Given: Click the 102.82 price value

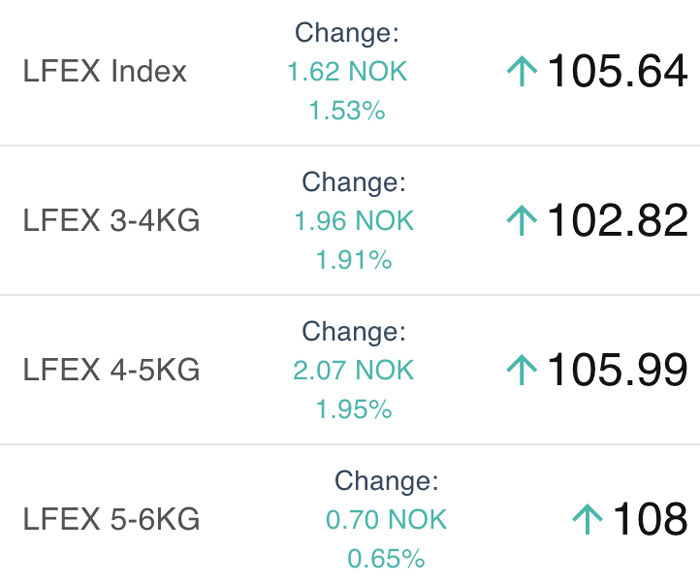Looking at the screenshot, I should pyautogui.click(x=618, y=221).
